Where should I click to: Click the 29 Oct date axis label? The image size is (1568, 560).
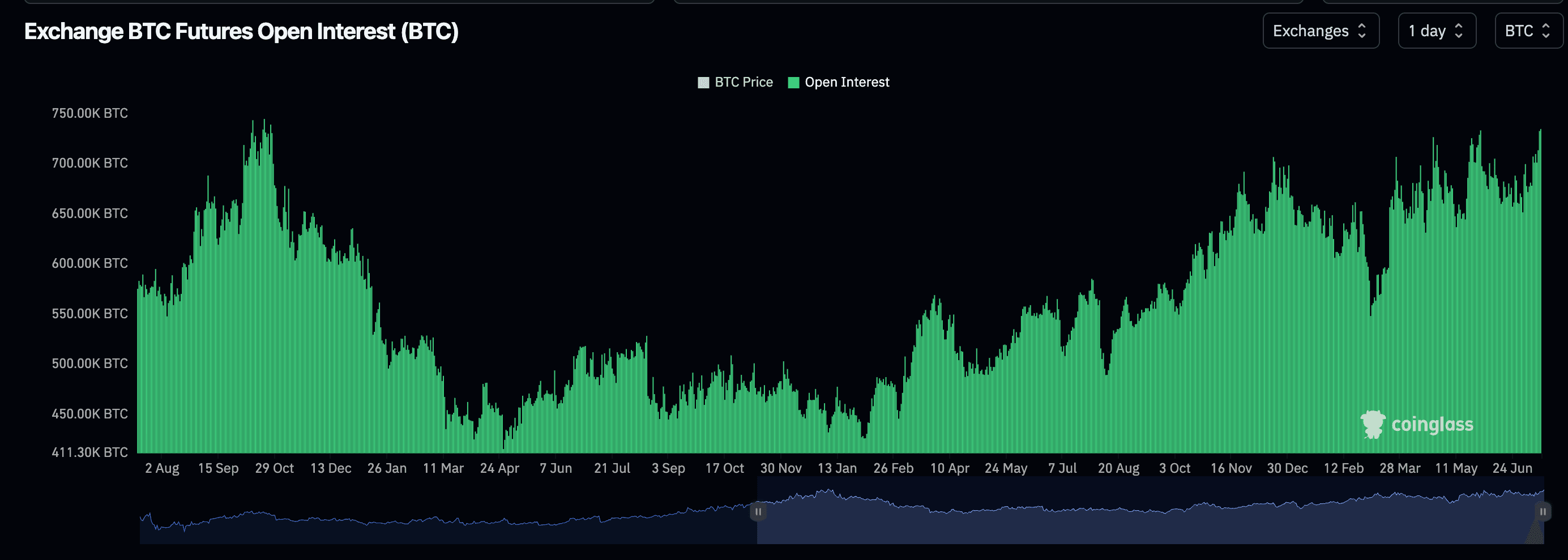pyautogui.click(x=274, y=468)
